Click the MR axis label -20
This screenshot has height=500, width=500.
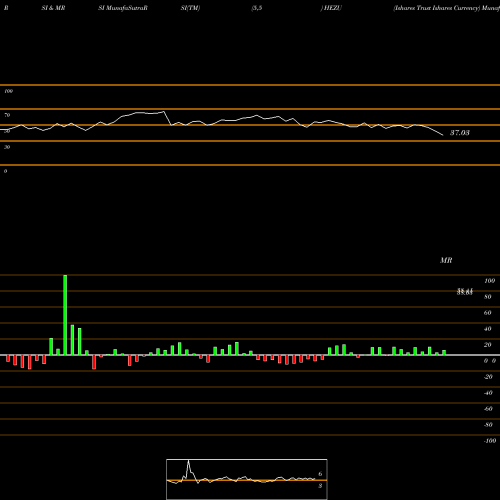tap(488, 377)
